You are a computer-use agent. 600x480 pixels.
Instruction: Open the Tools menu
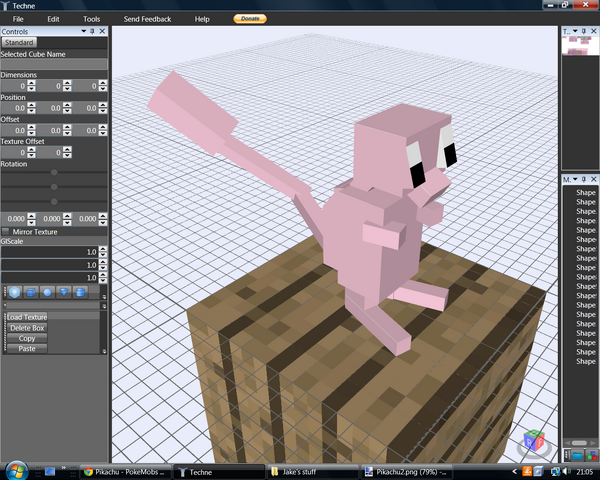tap(91, 19)
